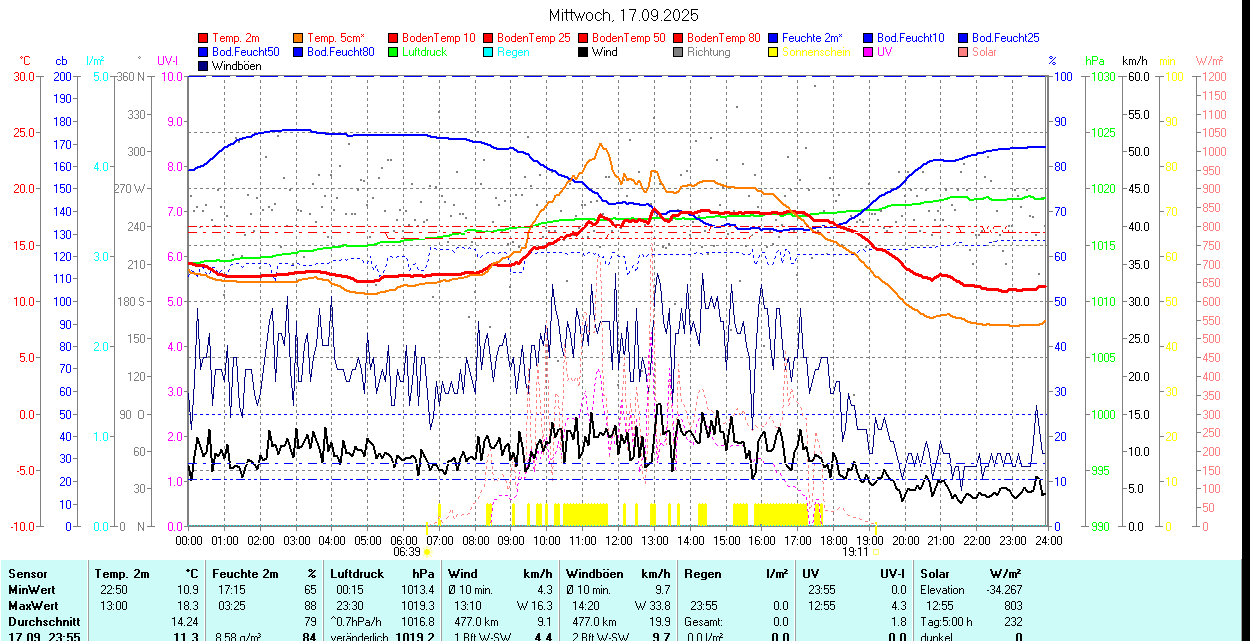The width and height of the screenshot is (1250, 641).
Task: Click the chart title Mittwoch, 17.09.2025
Action: pyautogui.click(x=624, y=15)
